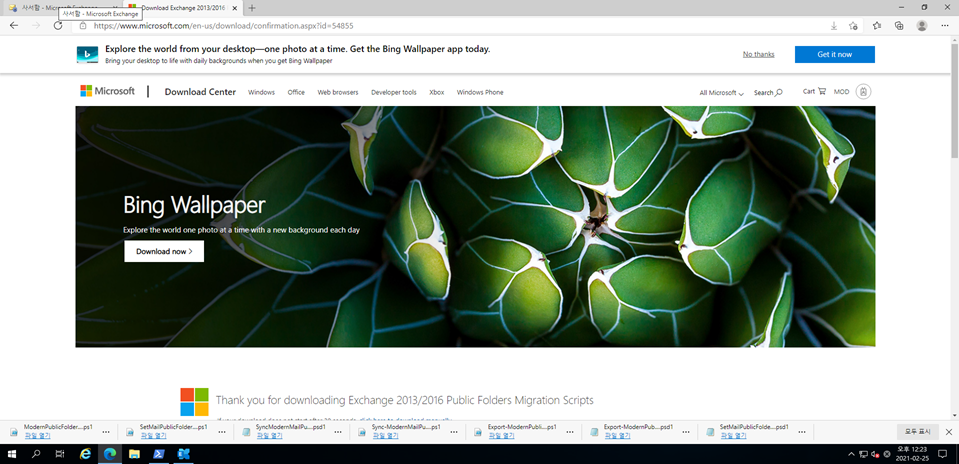Open file link under SyncModernMailPu....psd1
Viewport: 959px width, 464px height.
[x=269, y=436]
